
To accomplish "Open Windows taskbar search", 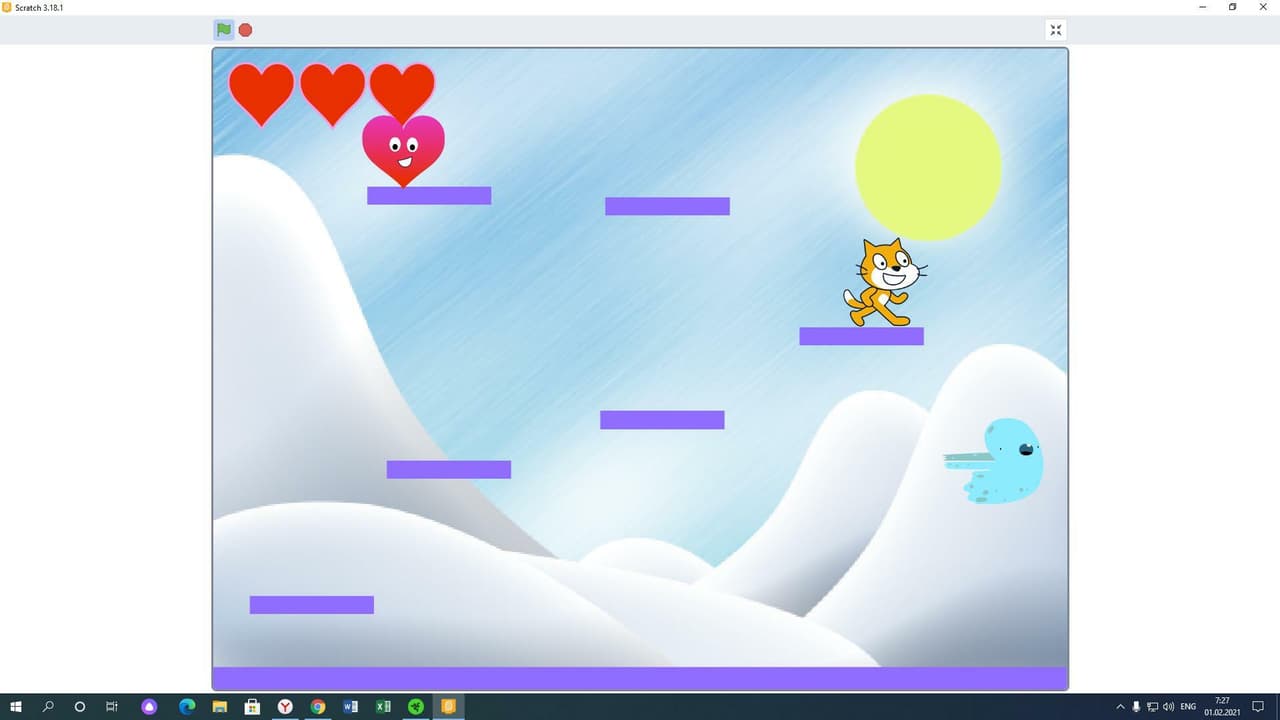I will (x=48, y=707).
